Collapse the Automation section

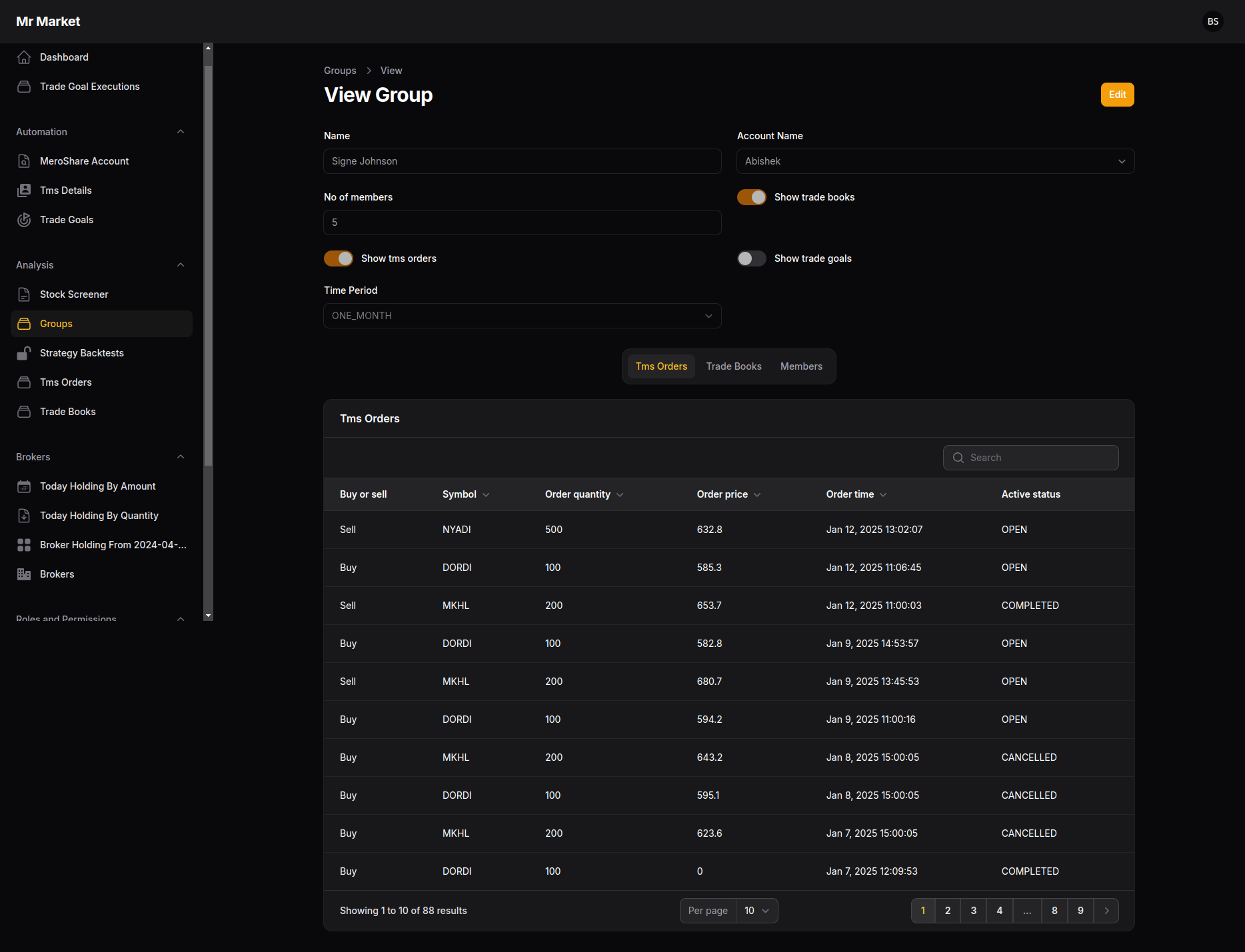(181, 132)
